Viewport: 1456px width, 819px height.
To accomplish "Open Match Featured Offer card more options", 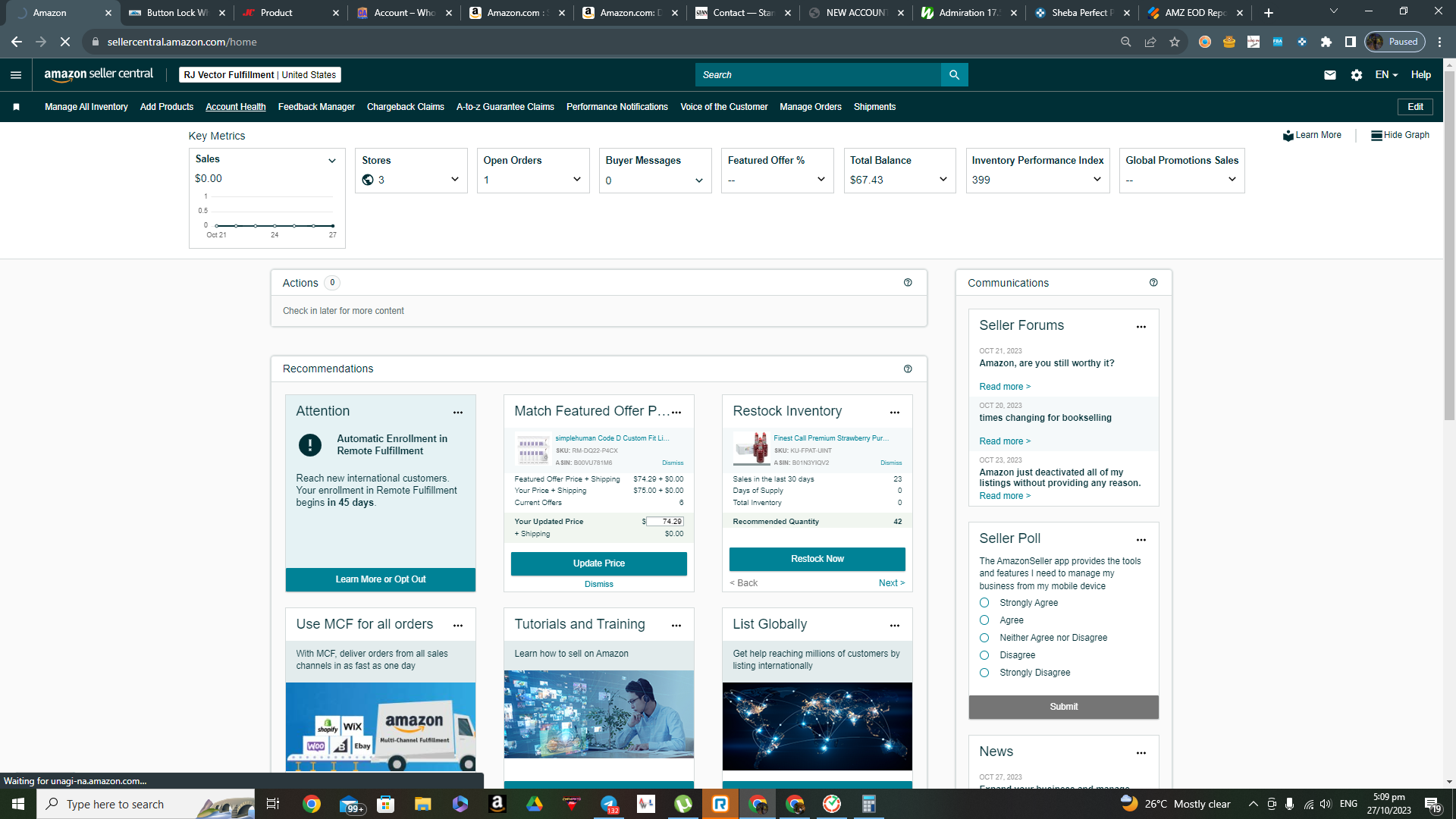I will point(676,413).
